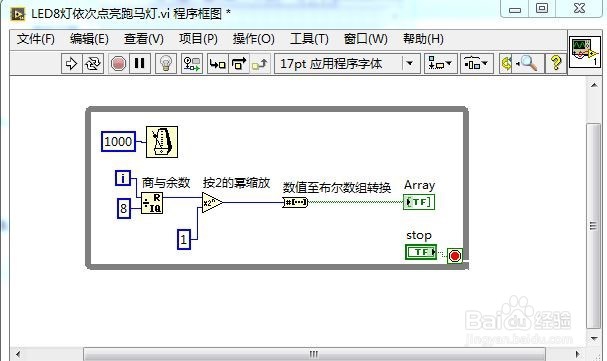Click horizontal scrollbar right arrow

(x=578, y=354)
